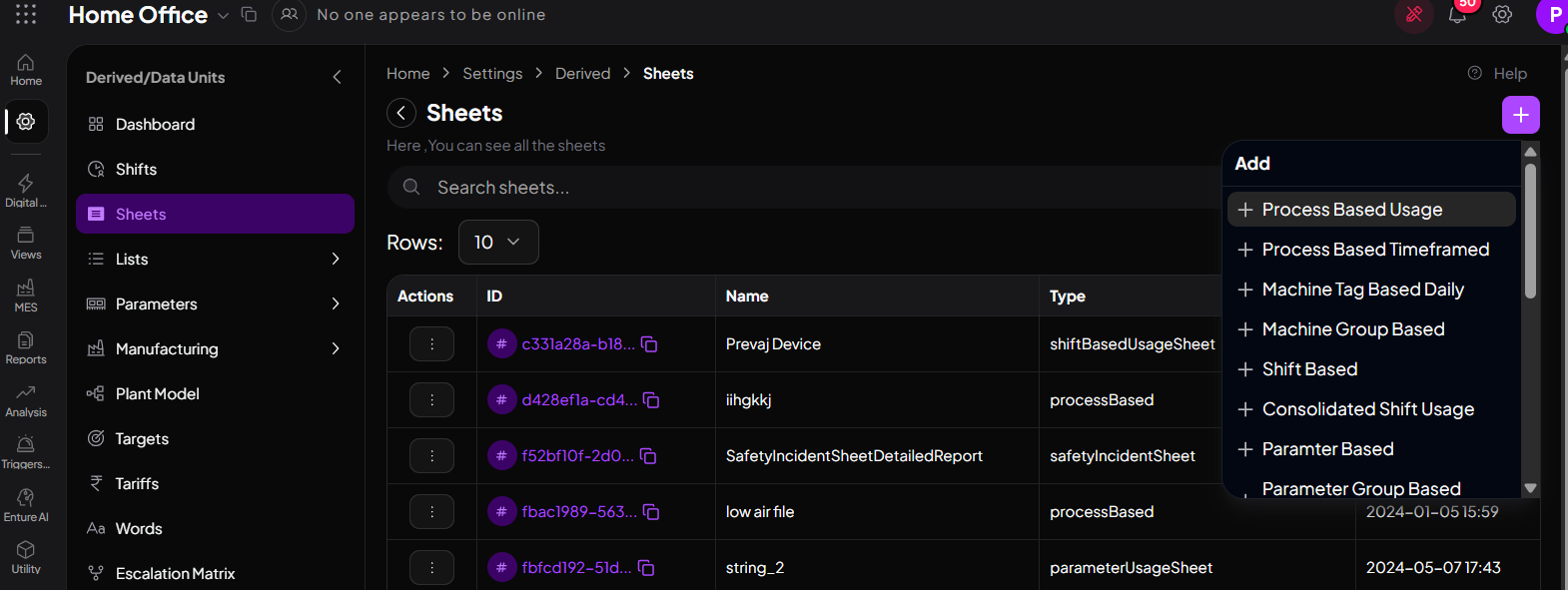
Task: Open Dashboard in the sidebar
Action: coord(215,124)
